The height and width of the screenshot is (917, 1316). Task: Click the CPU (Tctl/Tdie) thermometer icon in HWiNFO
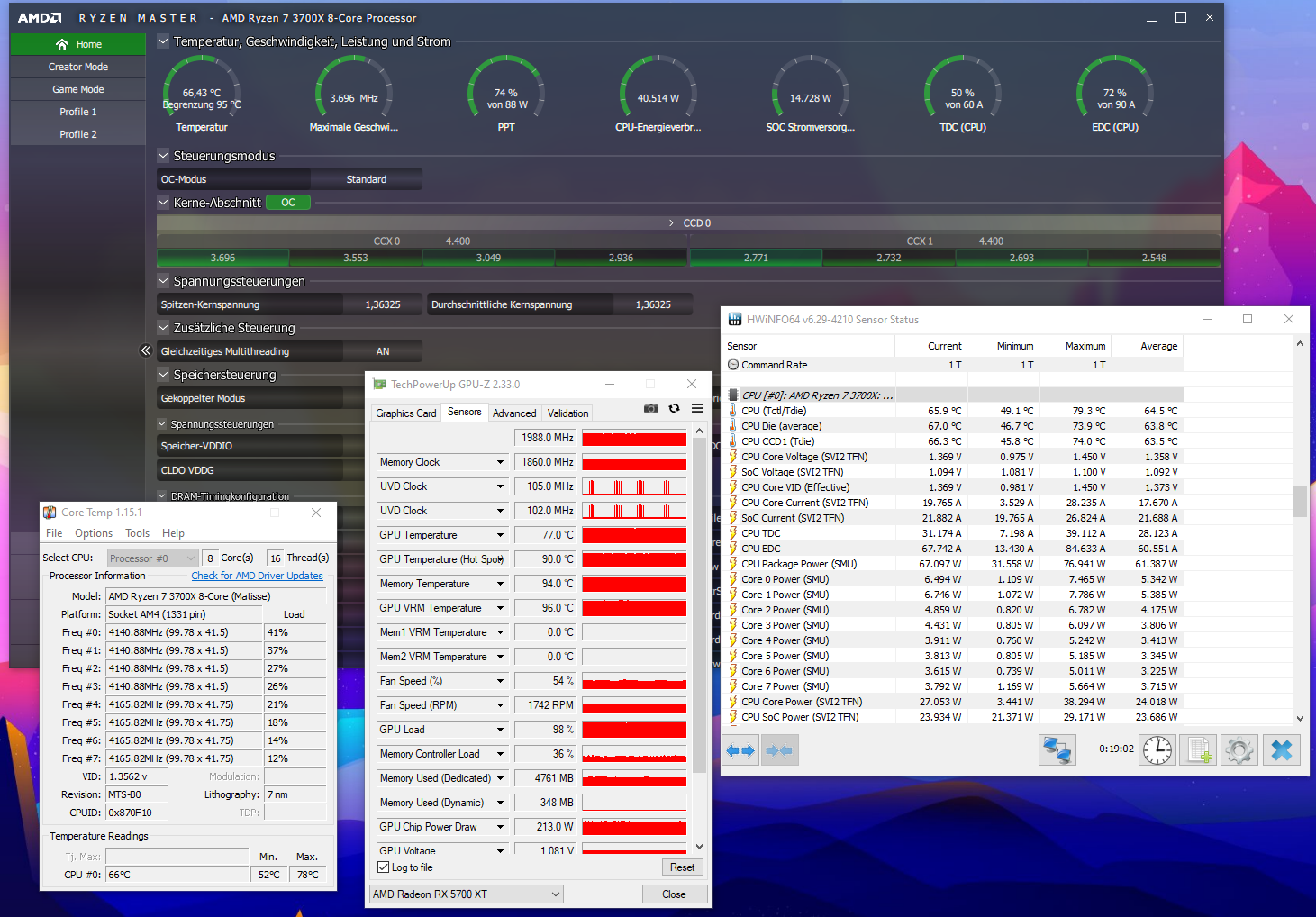pos(733,411)
